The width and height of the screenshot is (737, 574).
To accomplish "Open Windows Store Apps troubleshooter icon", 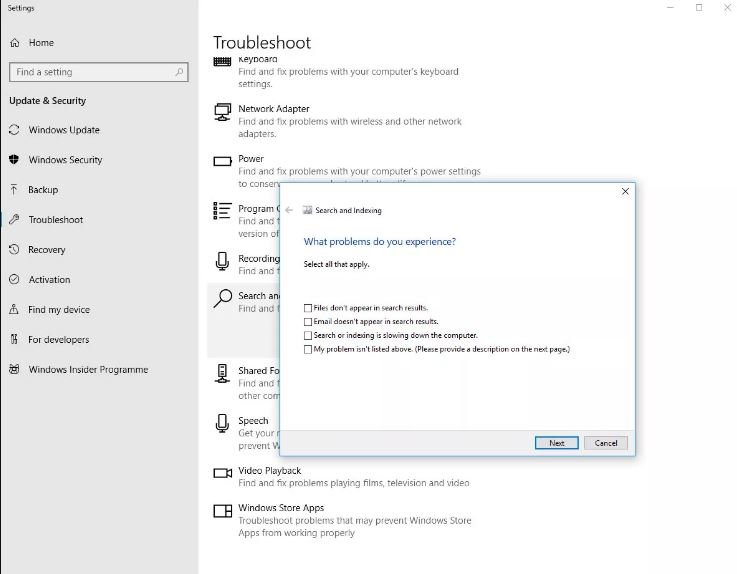I will pyautogui.click(x=222, y=511).
